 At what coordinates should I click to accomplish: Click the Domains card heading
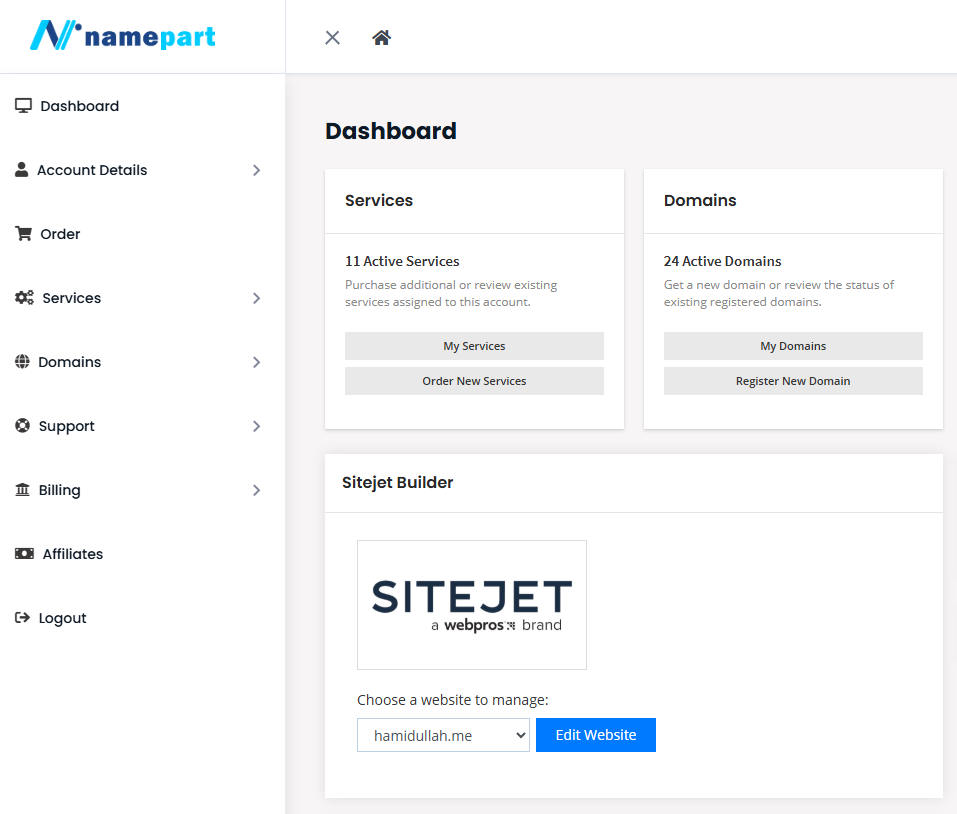coord(700,200)
